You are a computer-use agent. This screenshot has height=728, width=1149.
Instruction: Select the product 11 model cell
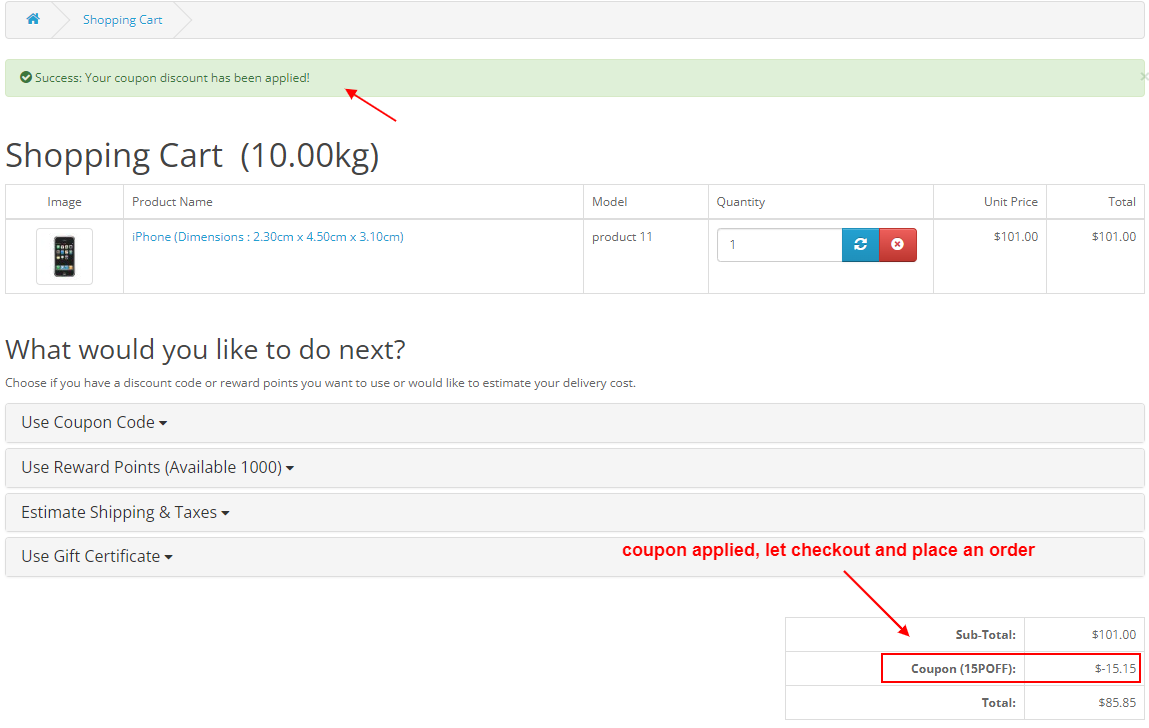[x=622, y=237]
